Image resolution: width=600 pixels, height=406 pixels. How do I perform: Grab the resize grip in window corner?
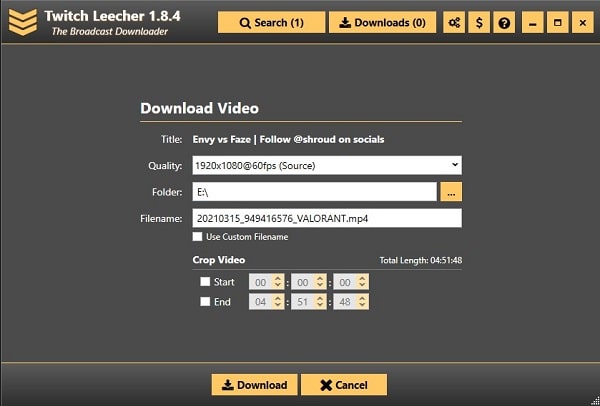click(595, 401)
